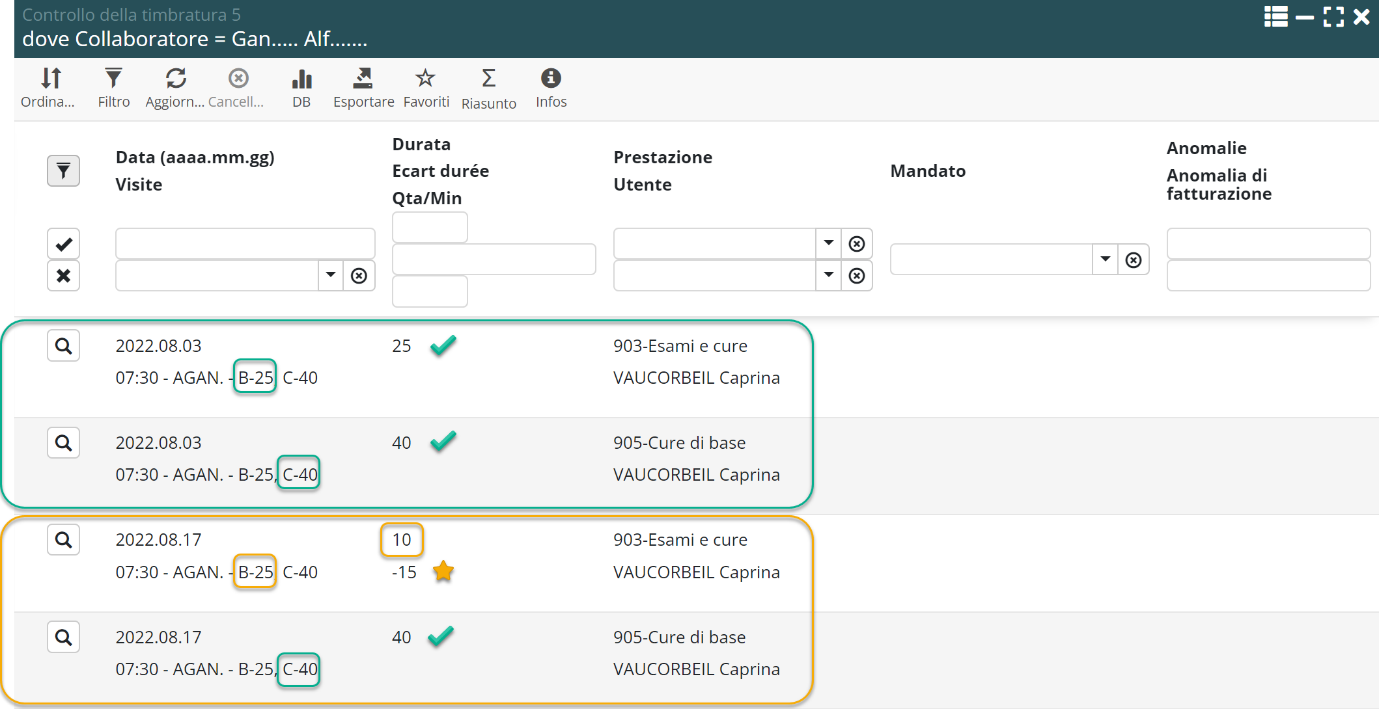Open the Prestazione dropdown list

(x=828, y=243)
